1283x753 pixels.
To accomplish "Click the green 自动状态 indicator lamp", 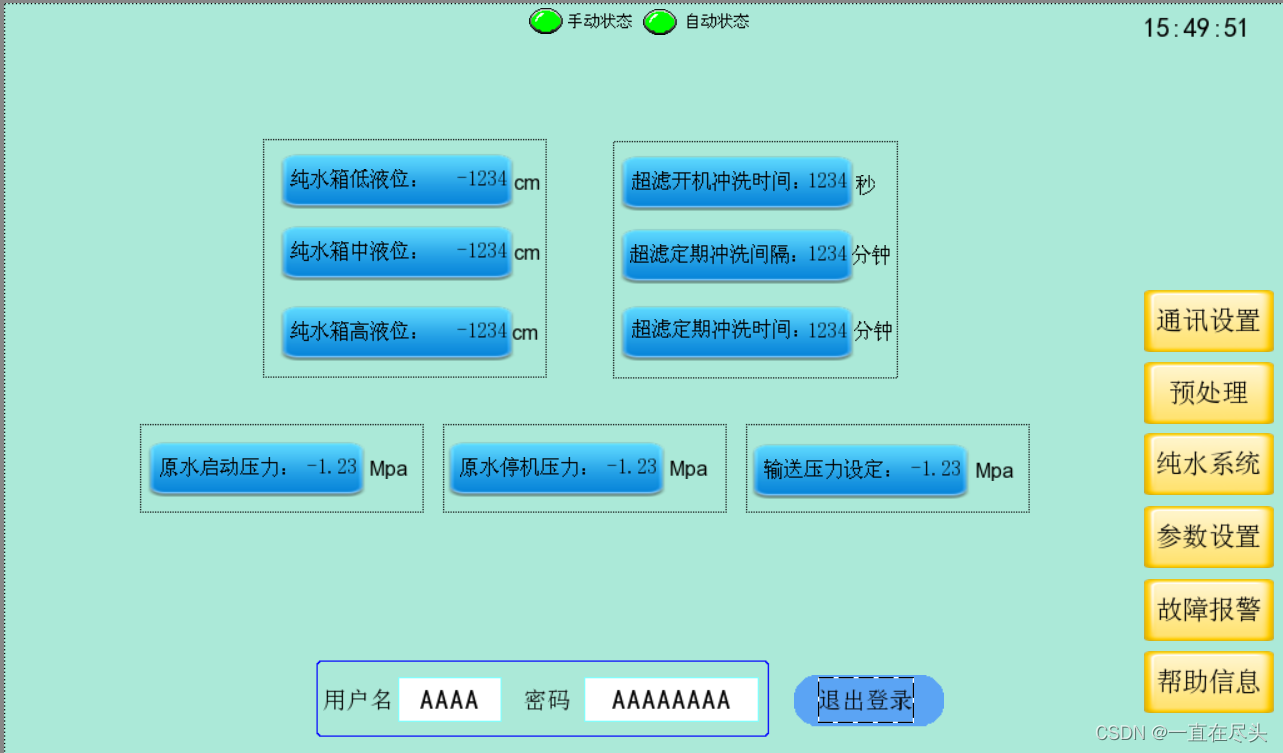I will pos(660,22).
